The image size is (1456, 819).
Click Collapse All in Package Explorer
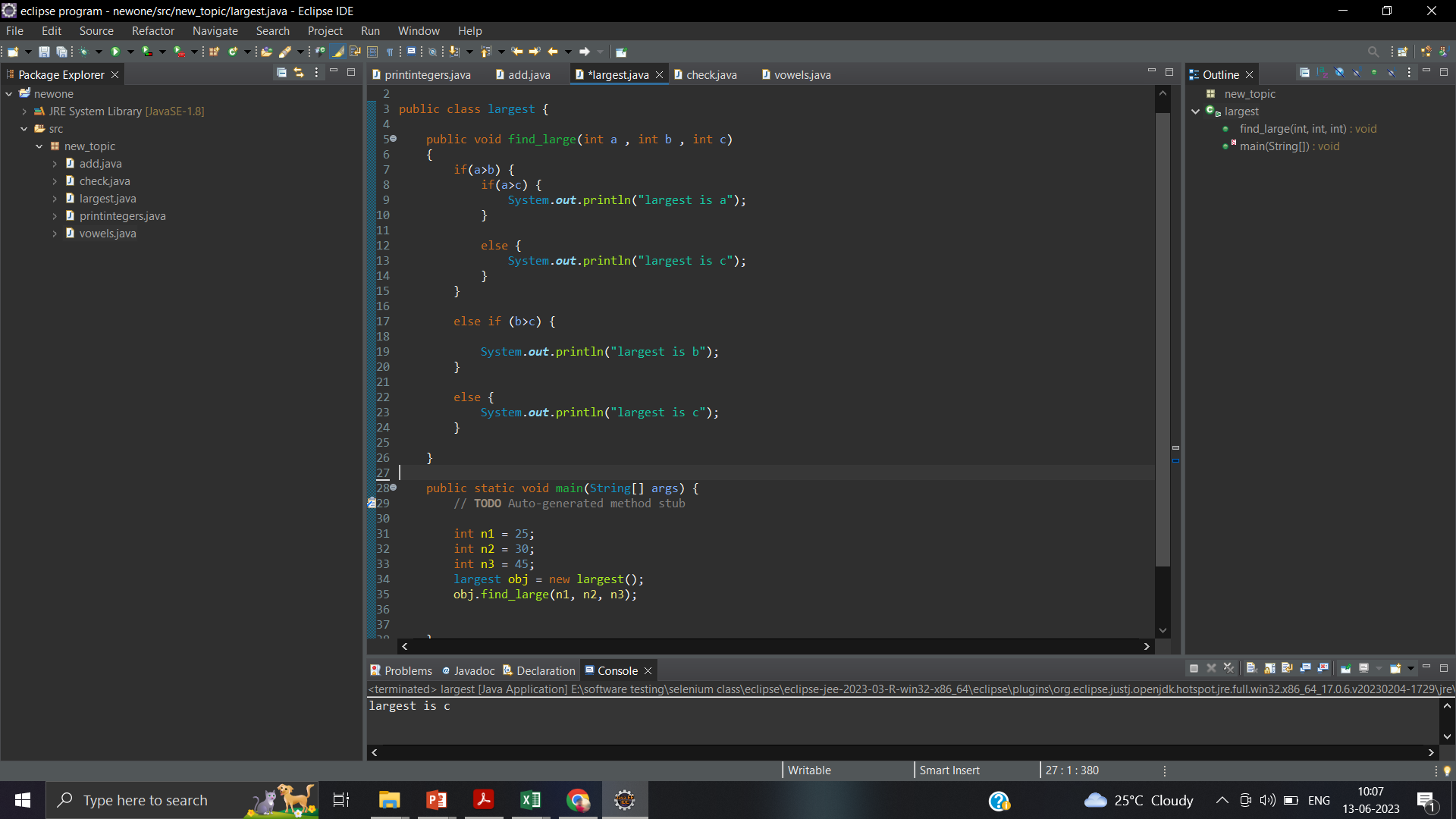pos(281,73)
